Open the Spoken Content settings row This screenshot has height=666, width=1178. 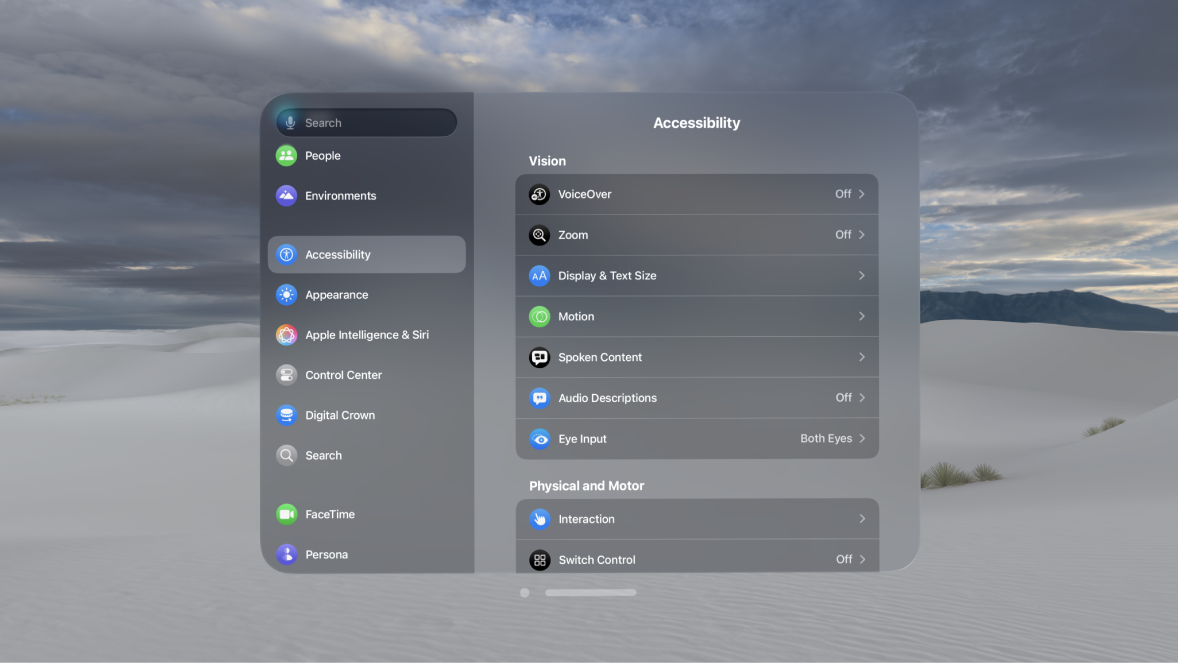click(697, 357)
